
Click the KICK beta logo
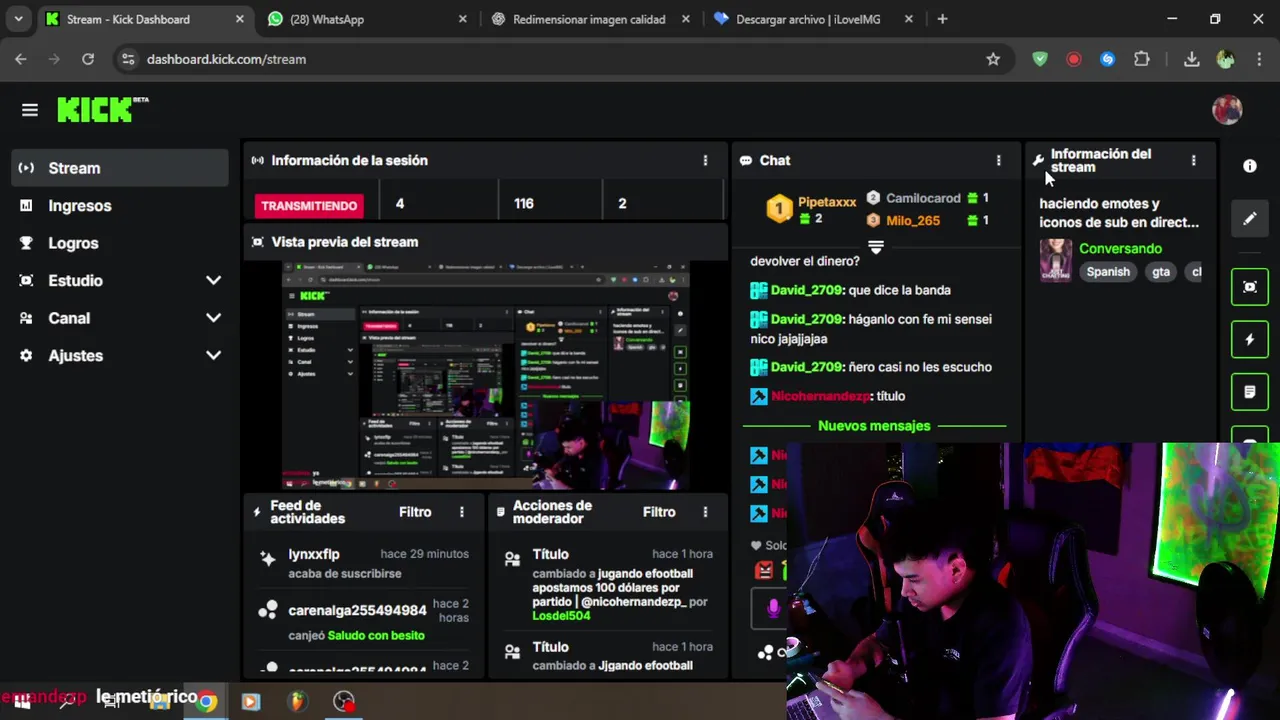(x=102, y=109)
